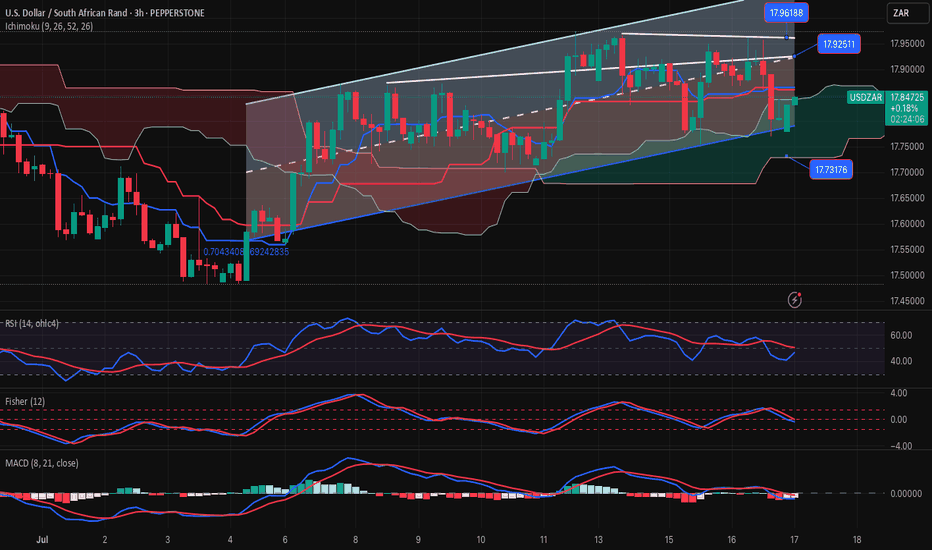Click the 17.45000 price axis label
Viewport: 932px width, 550px height.
[907, 301]
